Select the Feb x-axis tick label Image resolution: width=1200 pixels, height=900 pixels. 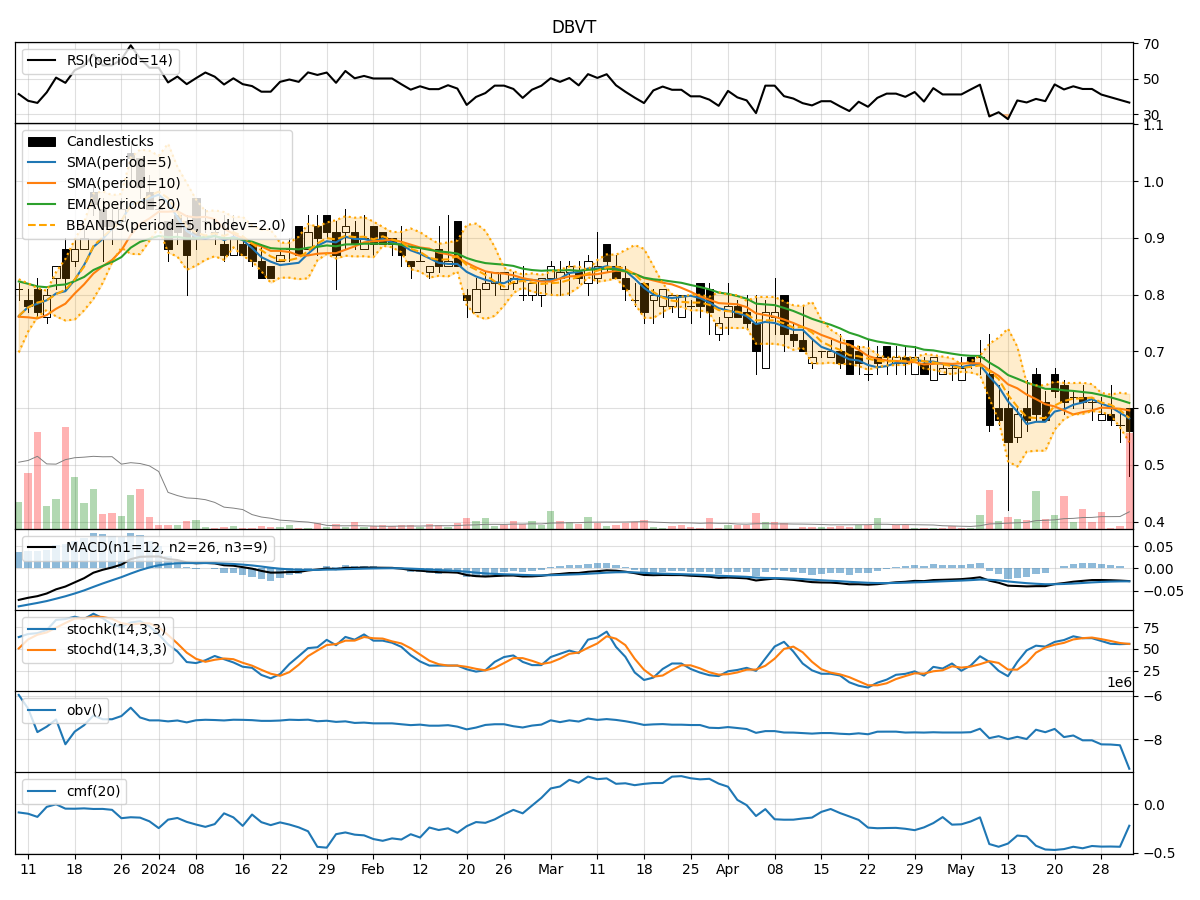pos(373,870)
